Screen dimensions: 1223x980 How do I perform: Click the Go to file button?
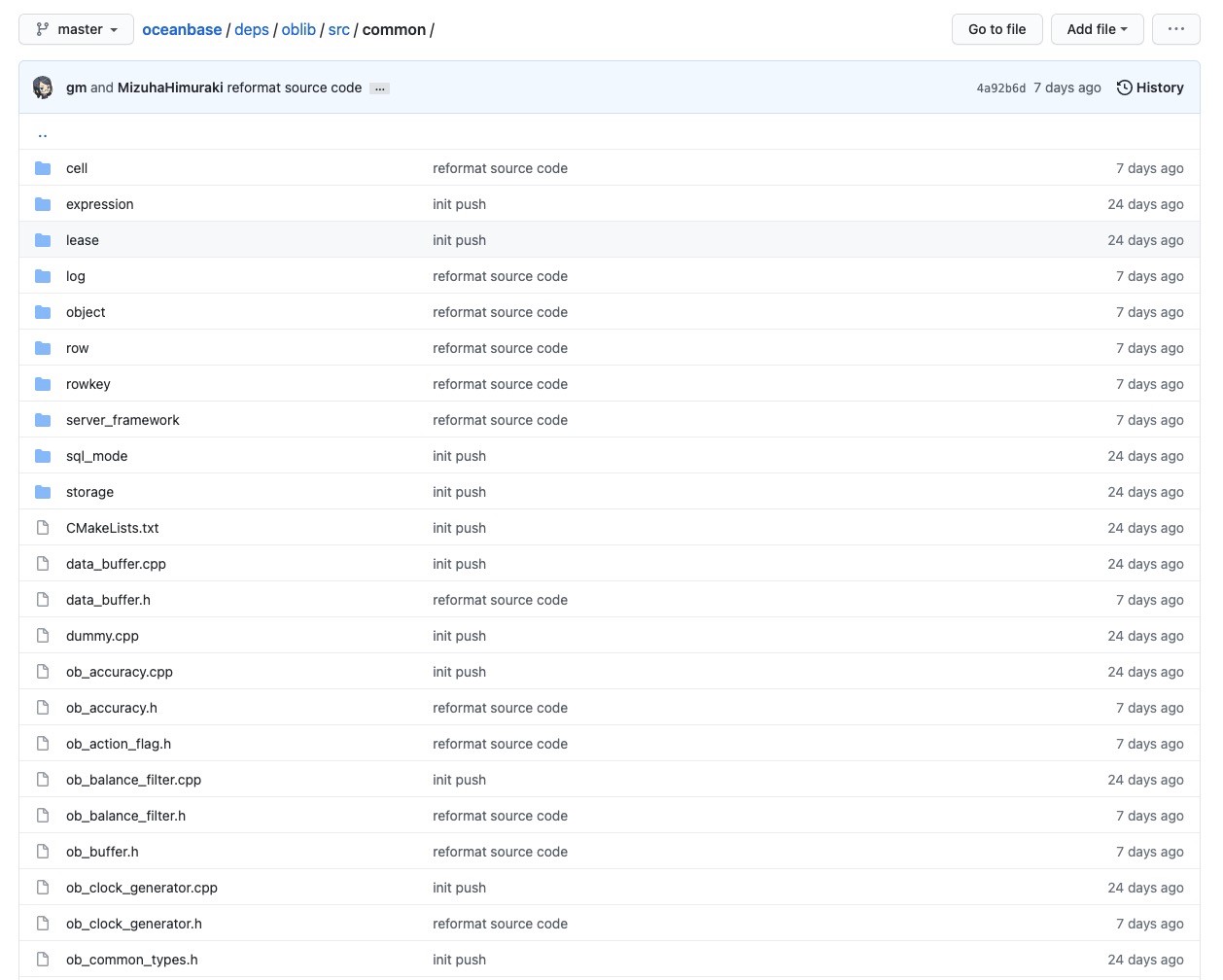996,29
